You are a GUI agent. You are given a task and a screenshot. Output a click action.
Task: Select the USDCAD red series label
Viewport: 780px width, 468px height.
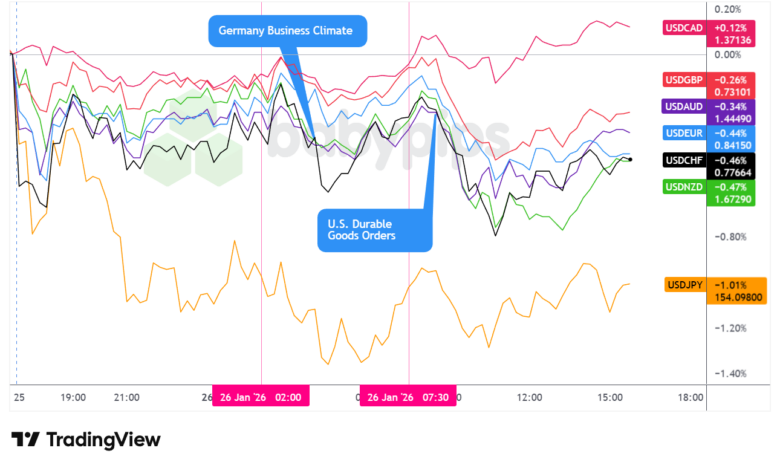[684, 26]
